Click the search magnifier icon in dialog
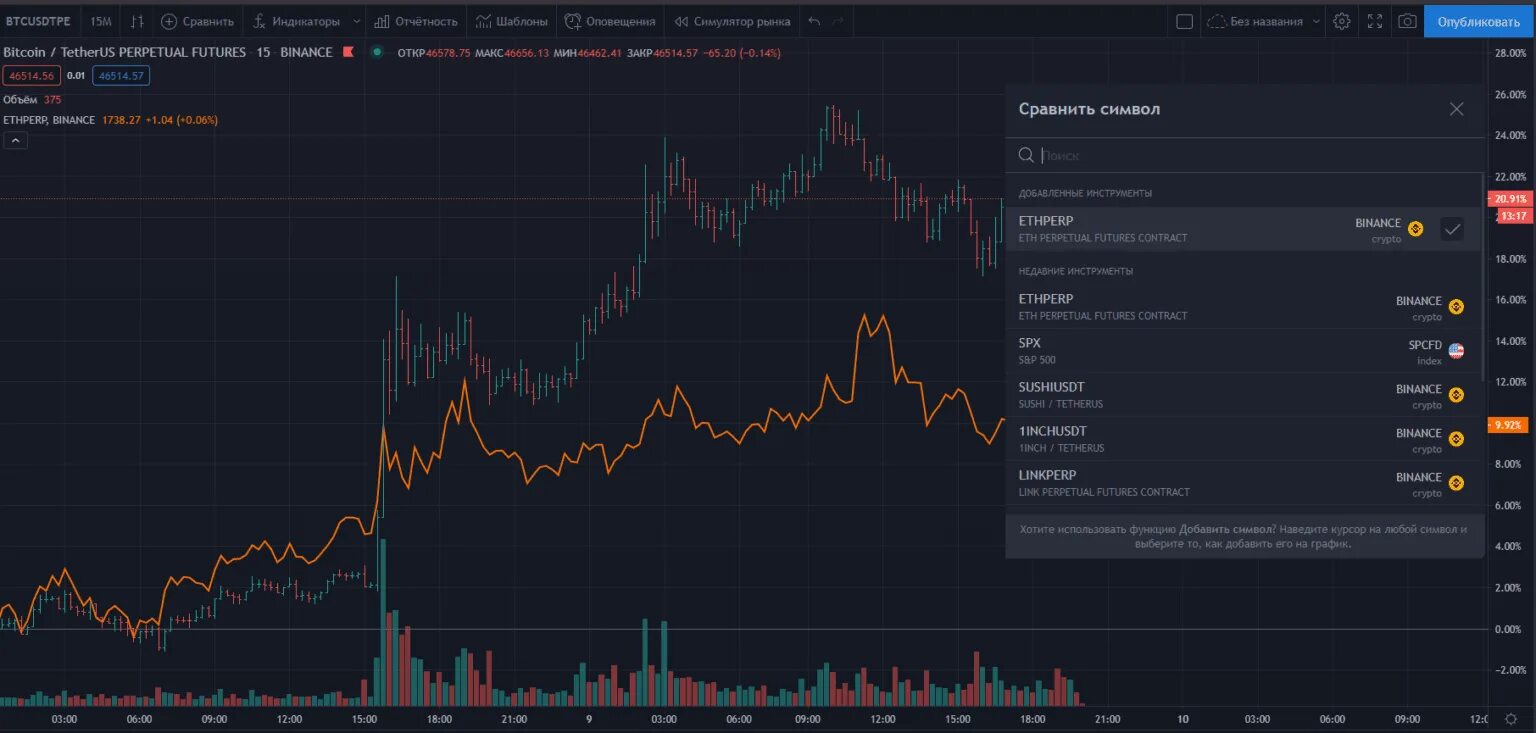Screen dimensions: 1536x733 point(1026,155)
